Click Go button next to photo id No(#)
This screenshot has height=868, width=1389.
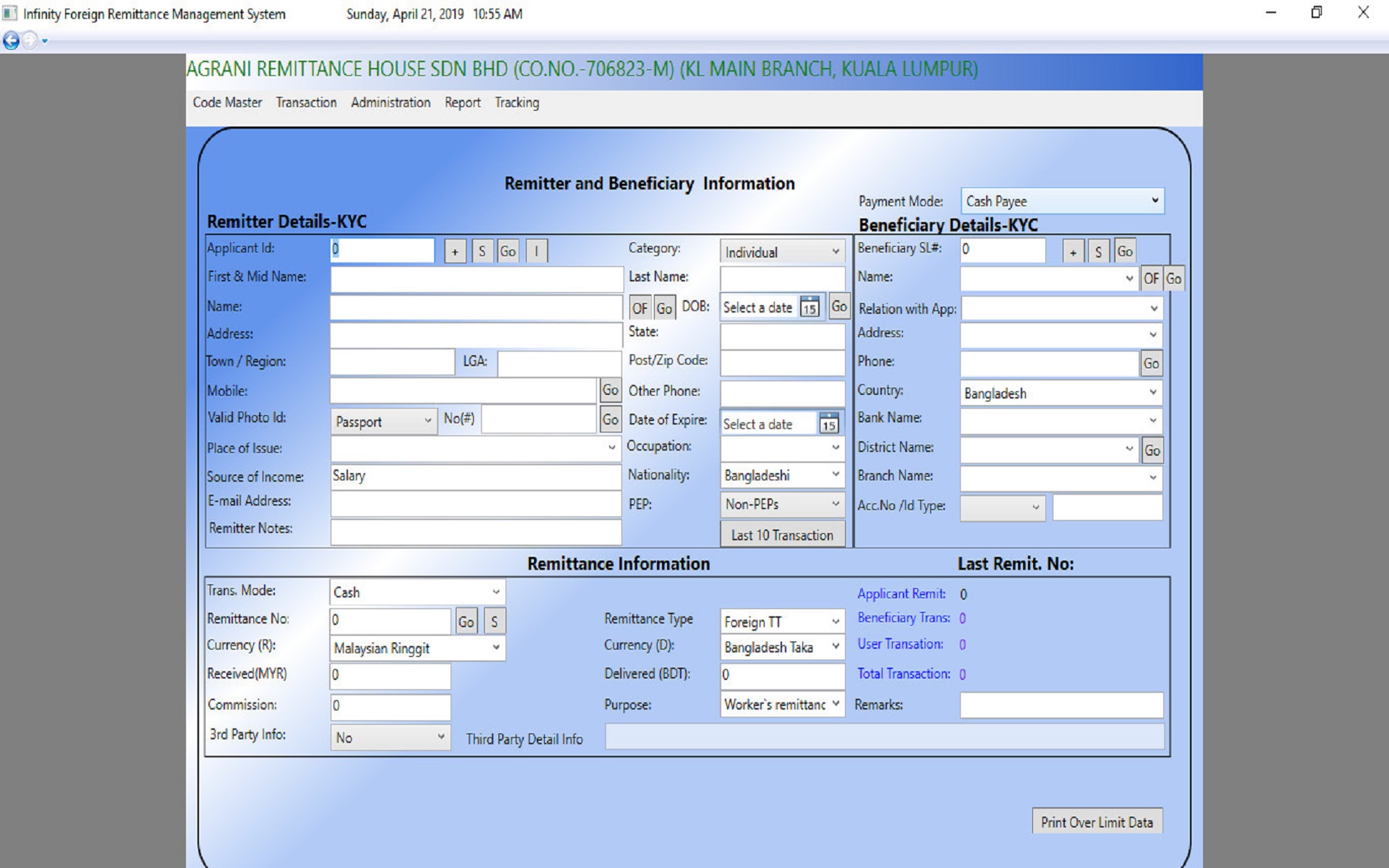coord(611,420)
